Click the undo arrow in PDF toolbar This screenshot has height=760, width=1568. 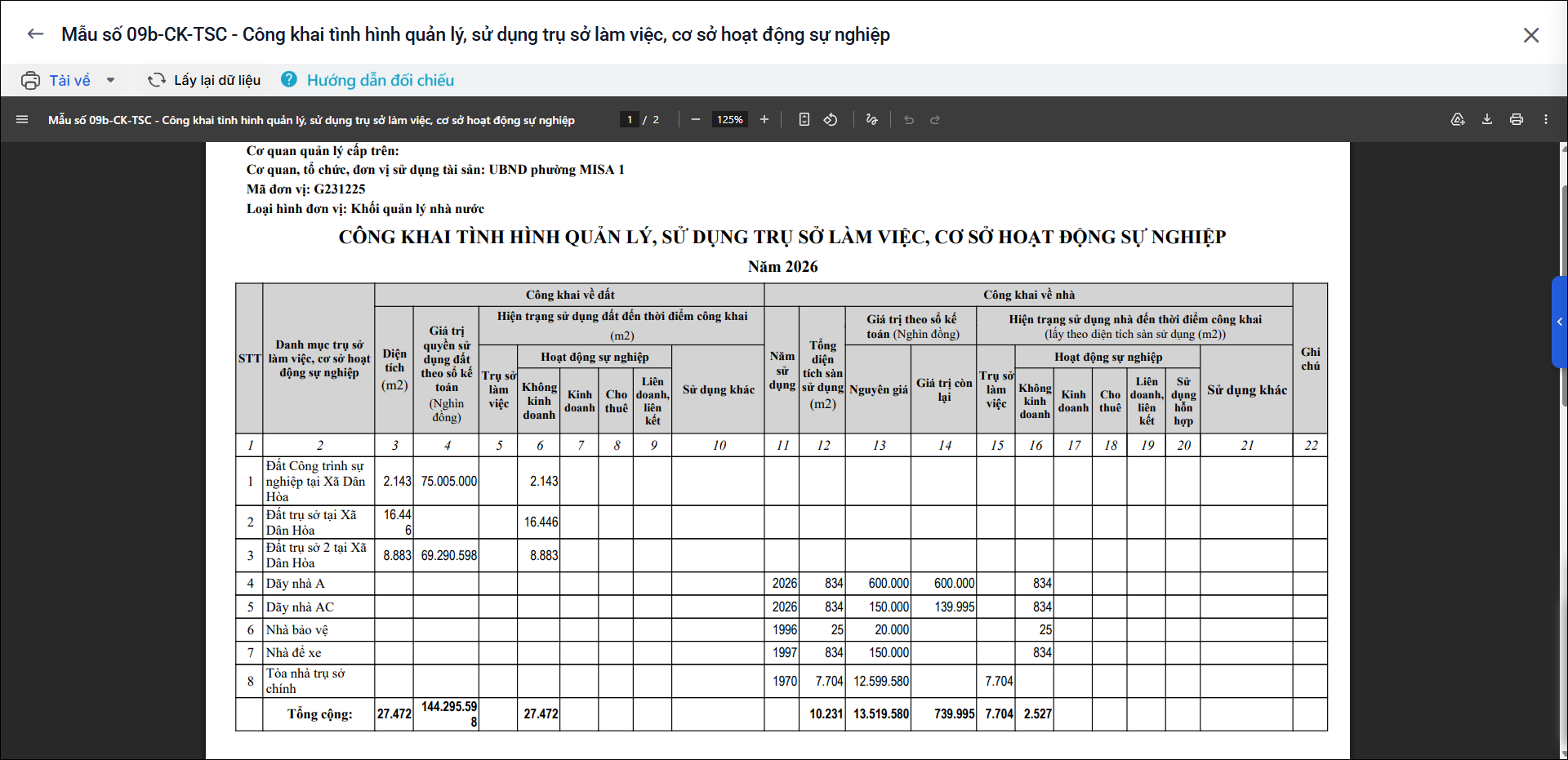tap(909, 119)
